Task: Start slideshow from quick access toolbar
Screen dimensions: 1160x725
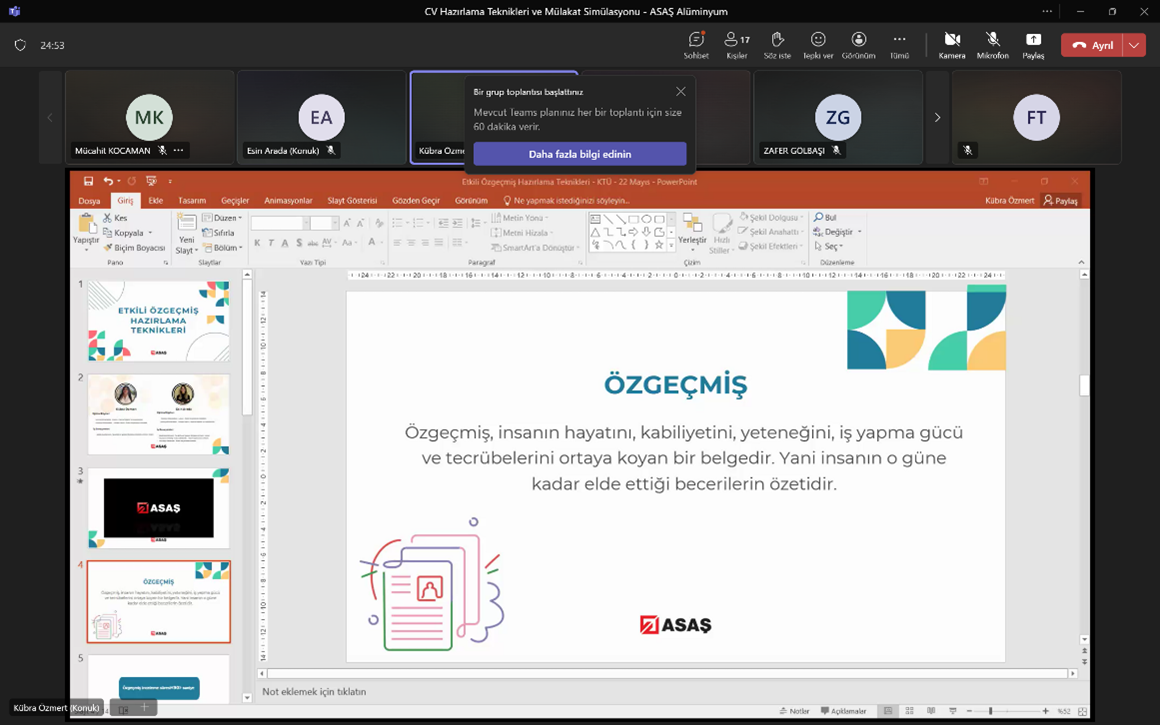Action: pyautogui.click(x=152, y=181)
